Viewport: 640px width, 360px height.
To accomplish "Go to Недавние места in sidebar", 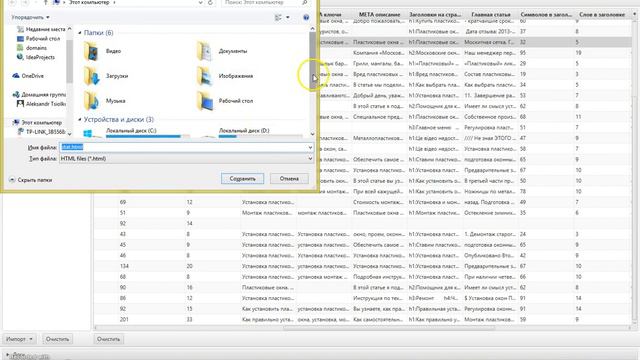I will pos(41,29).
